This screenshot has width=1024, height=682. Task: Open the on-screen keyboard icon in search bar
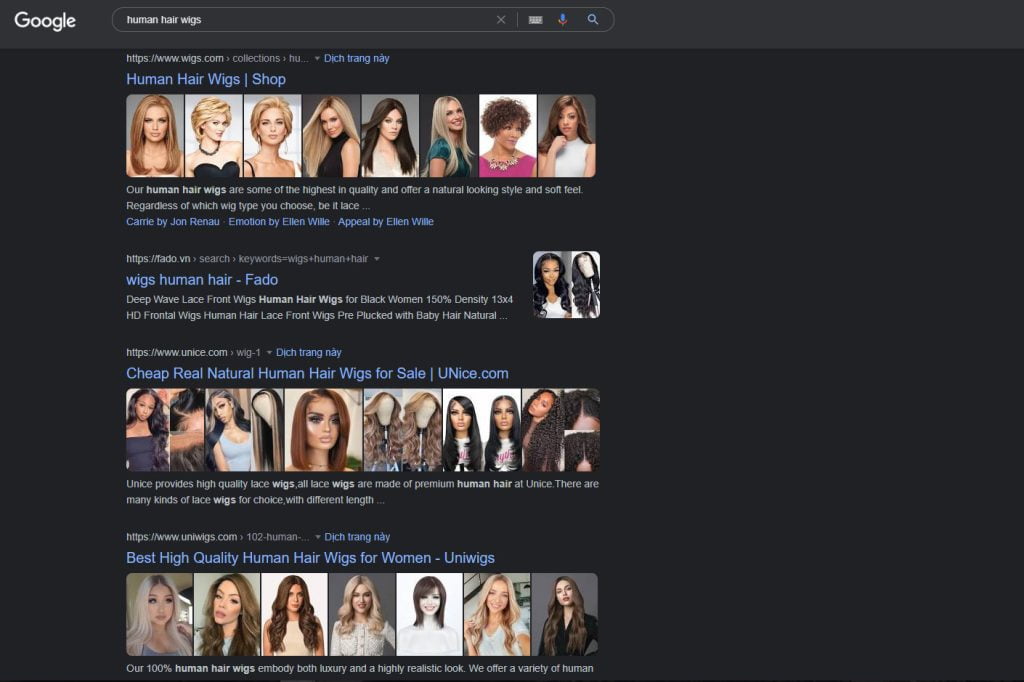tap(535, 19)
